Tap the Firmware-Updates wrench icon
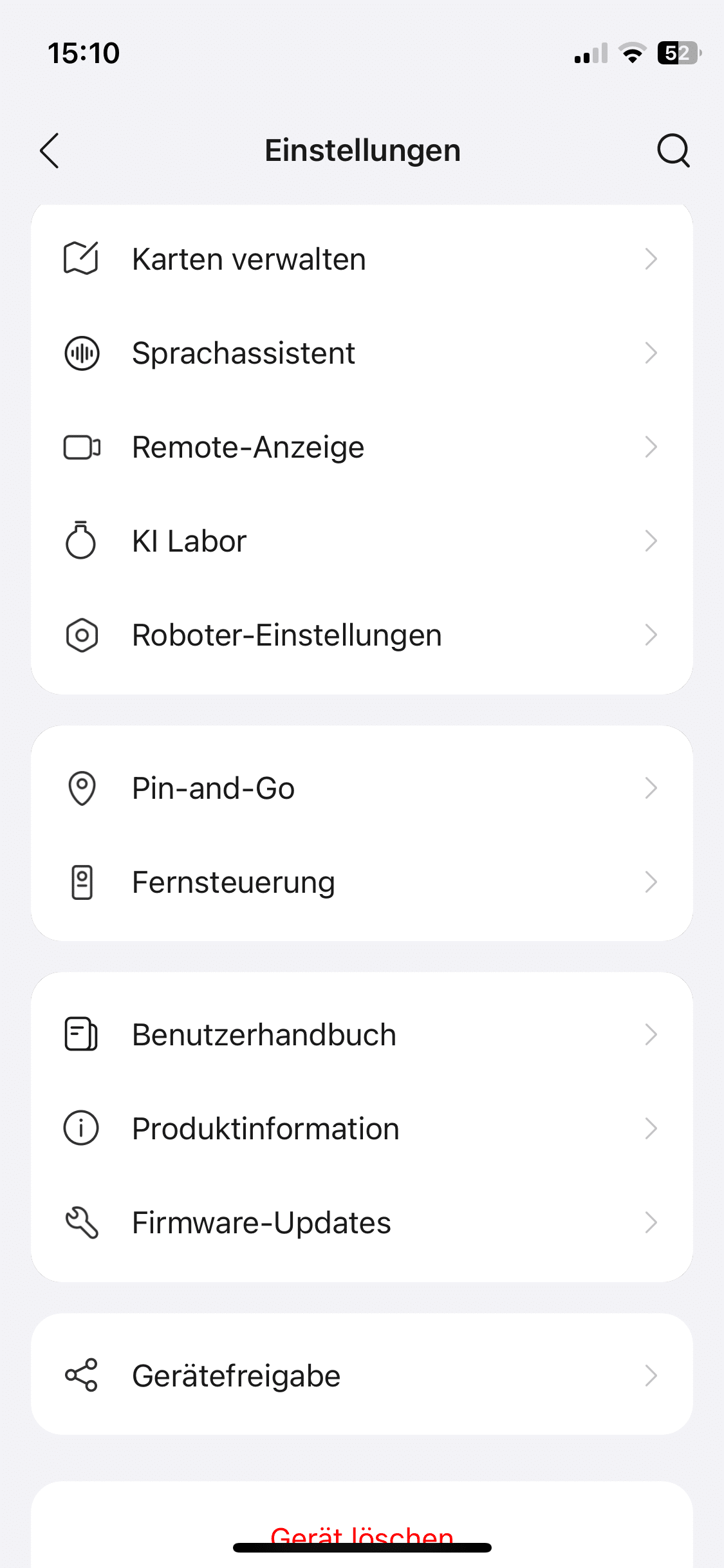This screenshot has width=724, height=1568. tap(82, 1223)
